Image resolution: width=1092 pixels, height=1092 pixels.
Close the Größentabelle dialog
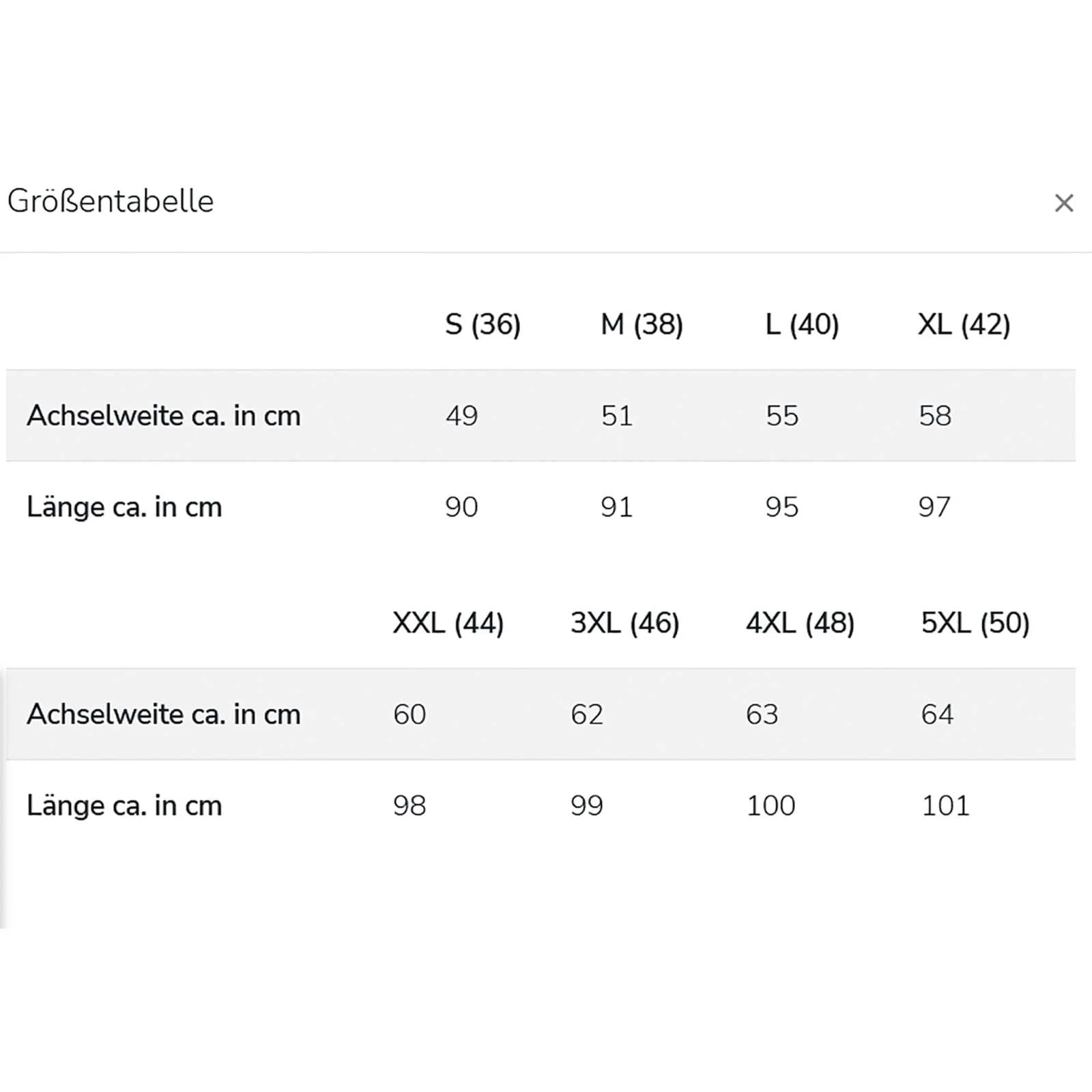pyautogui.click(x=1063, y=203)
